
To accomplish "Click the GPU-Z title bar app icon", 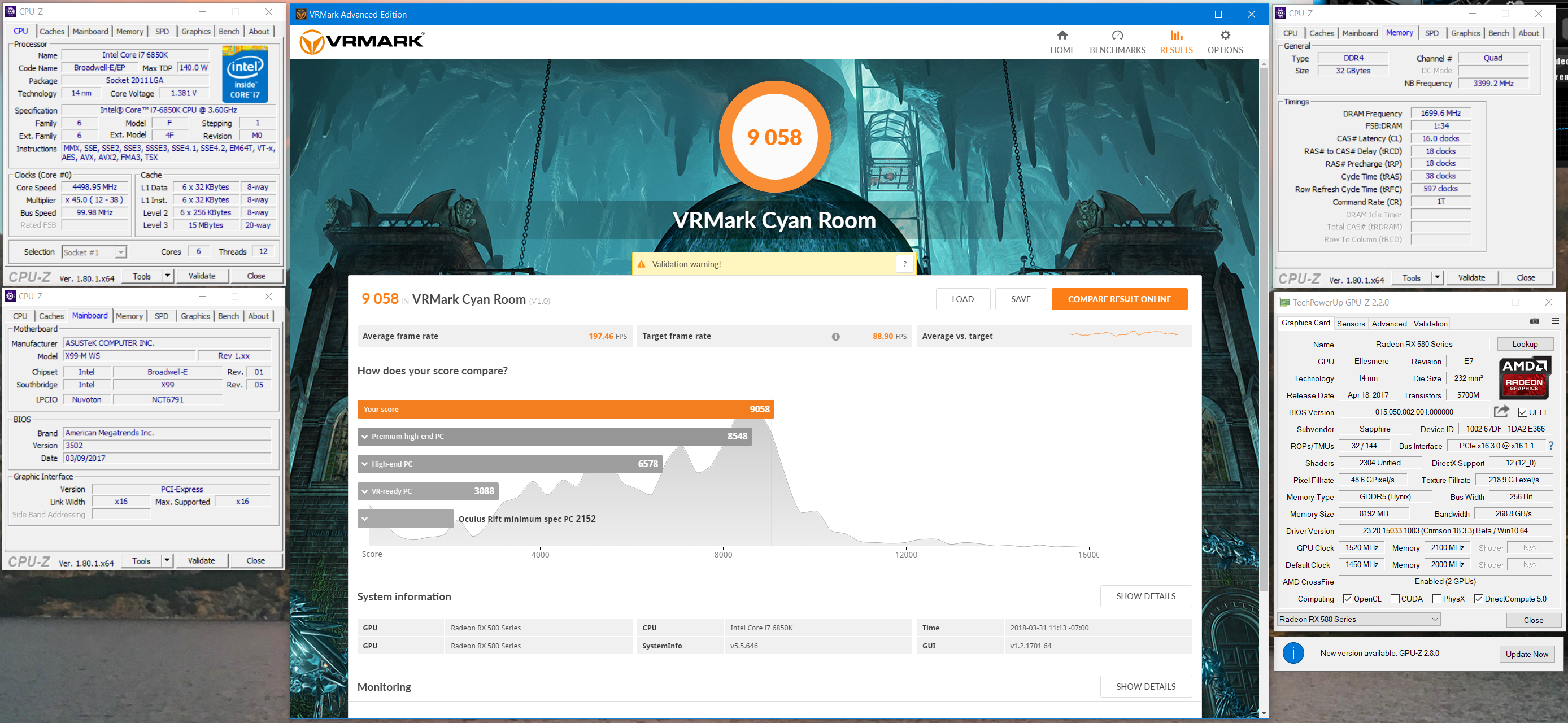I will click(1284, 302).
